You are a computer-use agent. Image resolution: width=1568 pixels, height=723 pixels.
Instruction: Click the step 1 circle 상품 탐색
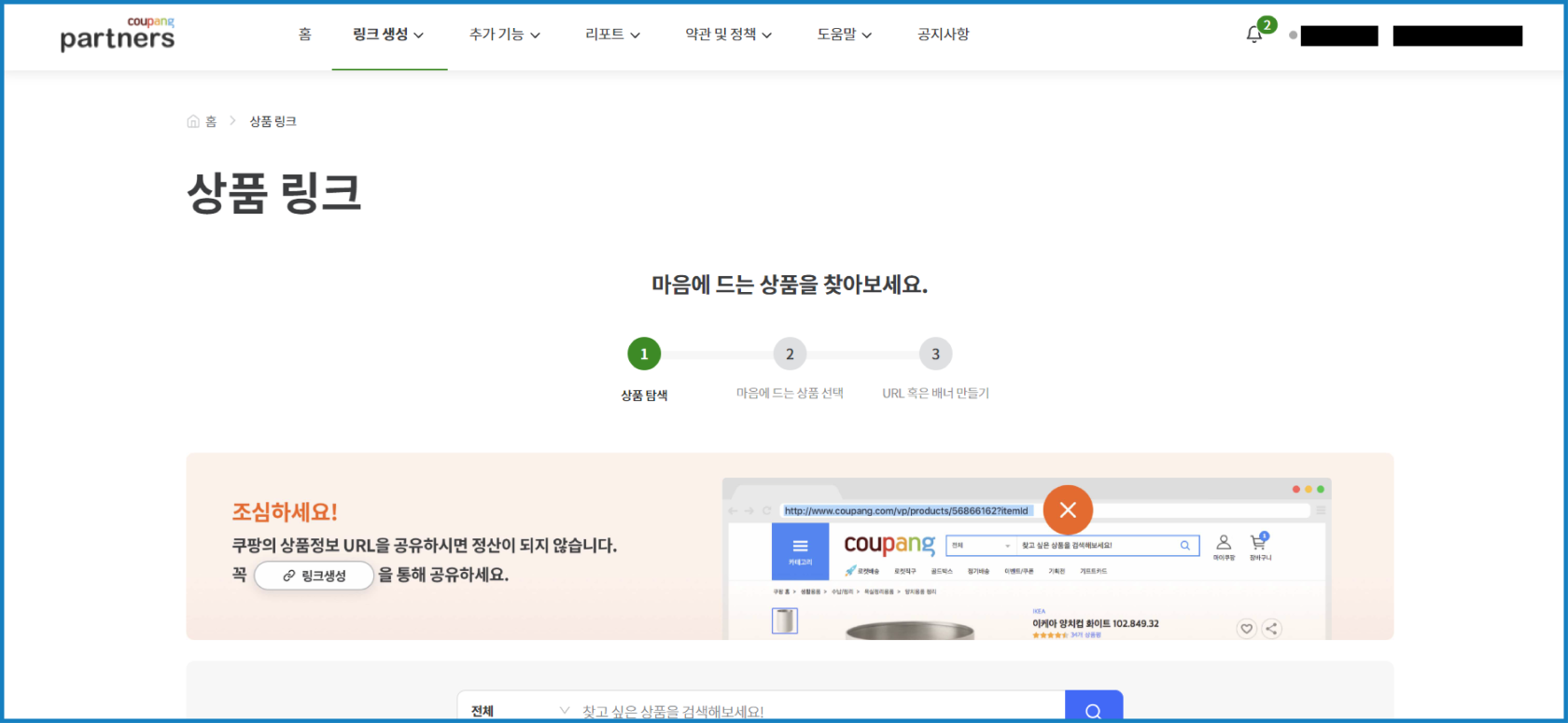644,355
